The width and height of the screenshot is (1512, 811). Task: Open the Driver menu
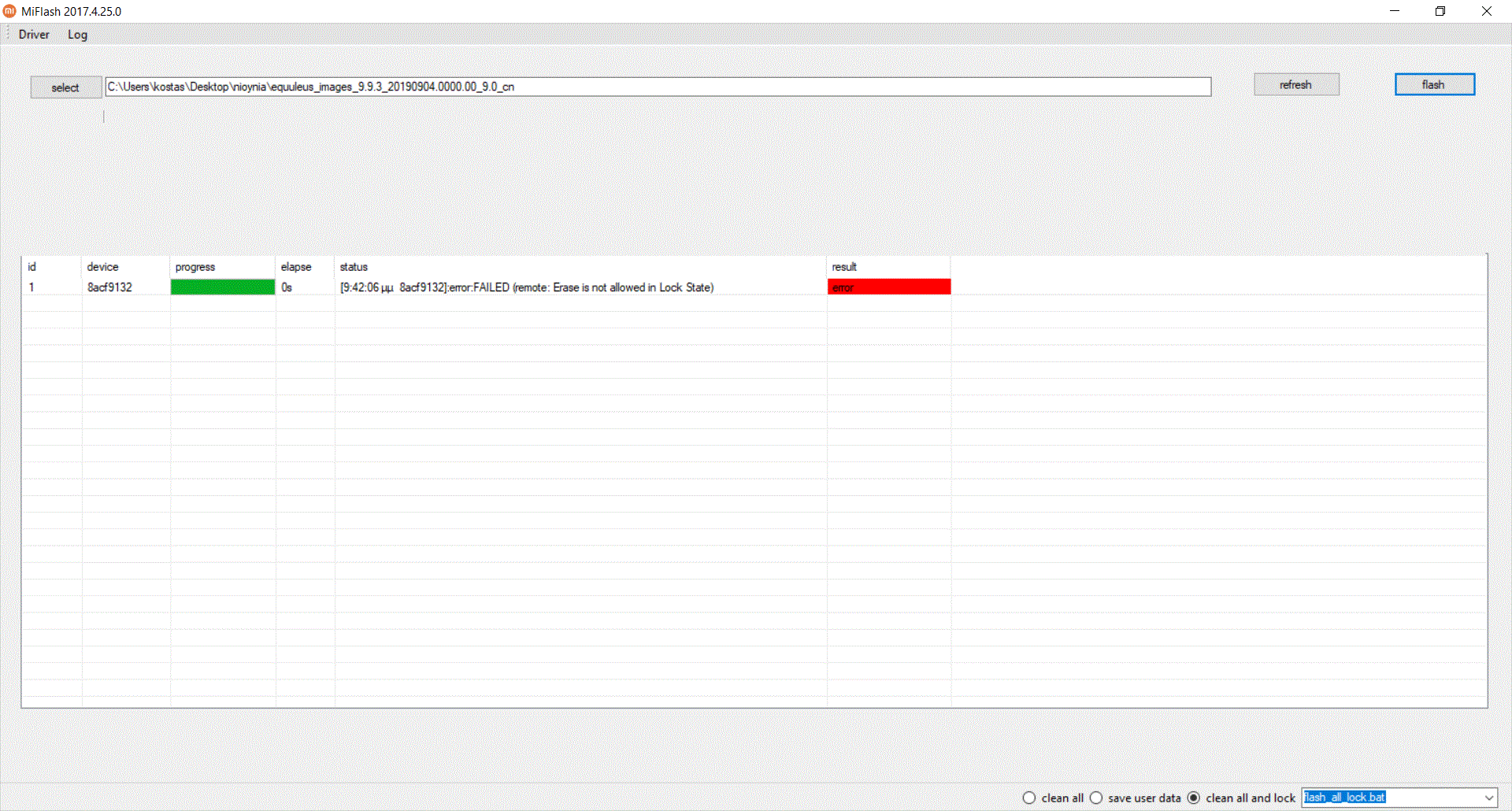(x=34, y=35)
